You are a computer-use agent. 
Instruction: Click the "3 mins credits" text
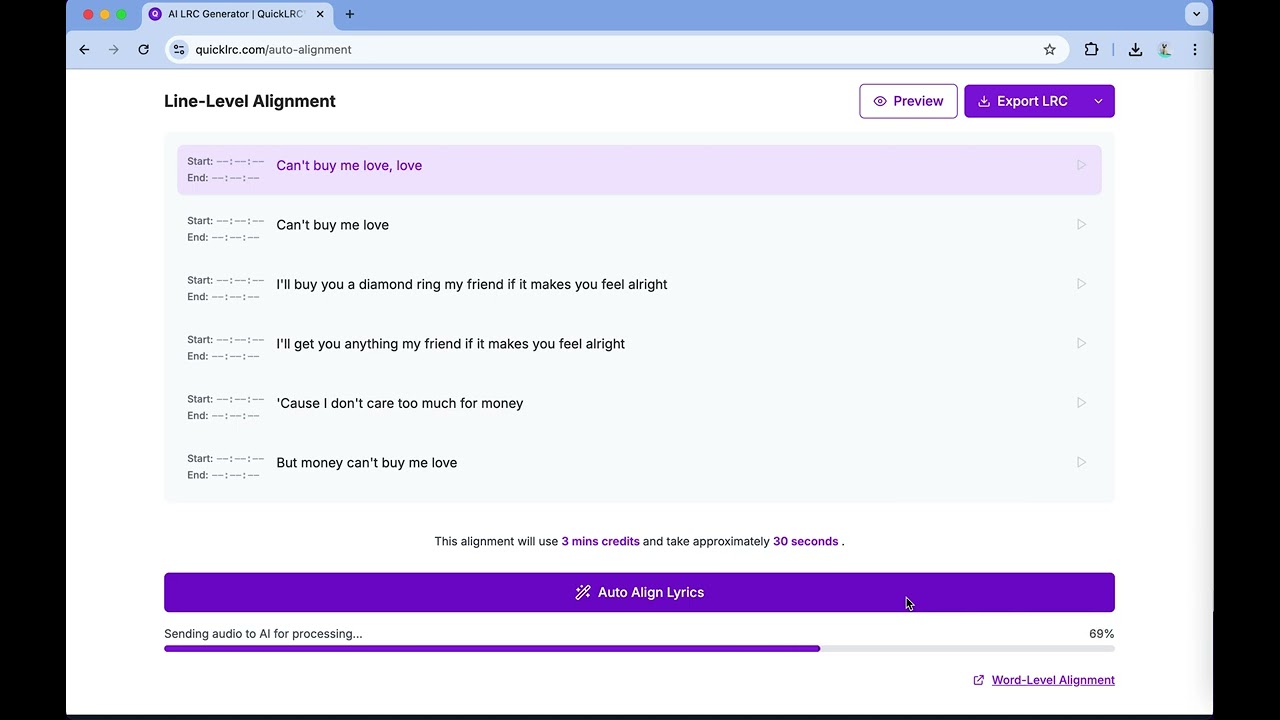pyautogui.click(x=600, y=541)
